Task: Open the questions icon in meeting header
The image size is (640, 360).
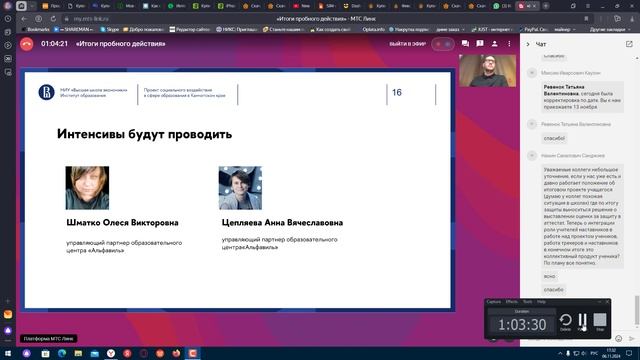Action: point(480,44)
